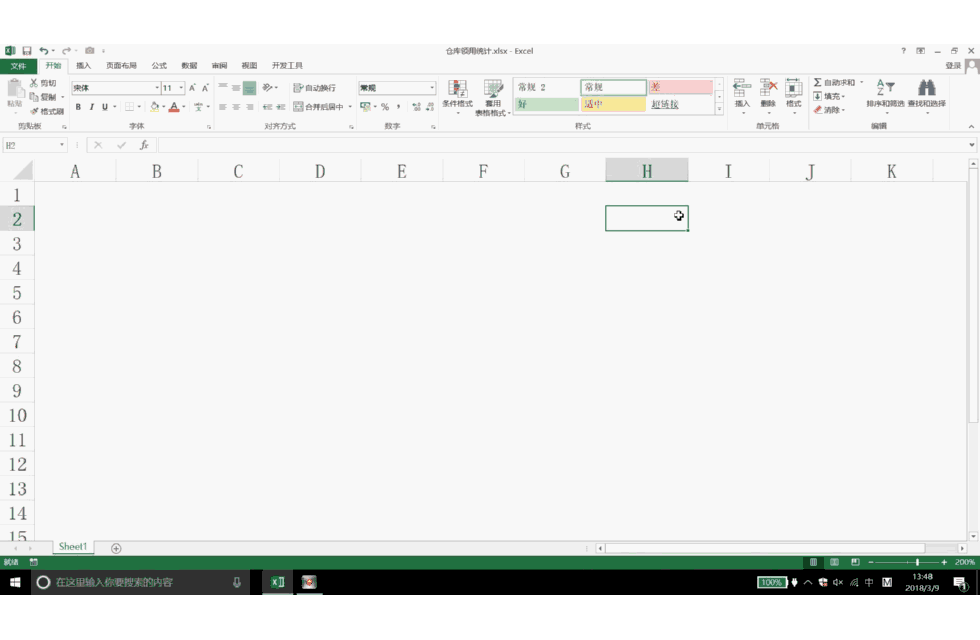Open the Fill (填充) dropdown
The image size is (980, 640).
[x=829, y=96]
